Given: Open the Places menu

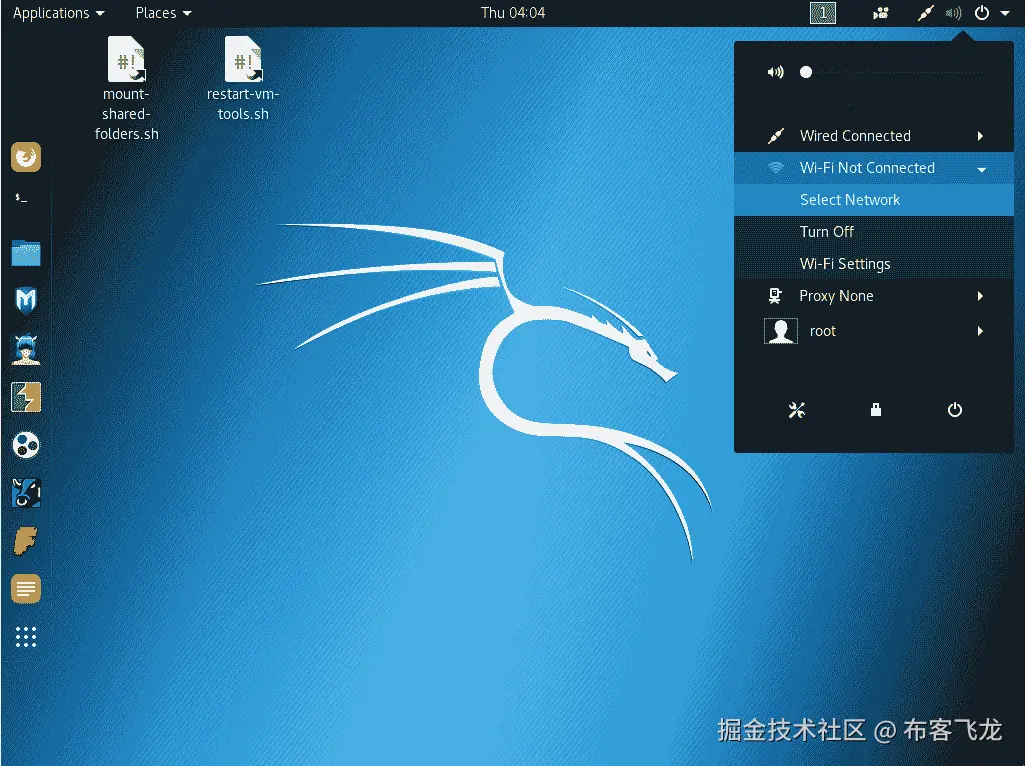Looking at the screenshot, I should (163, 12).
